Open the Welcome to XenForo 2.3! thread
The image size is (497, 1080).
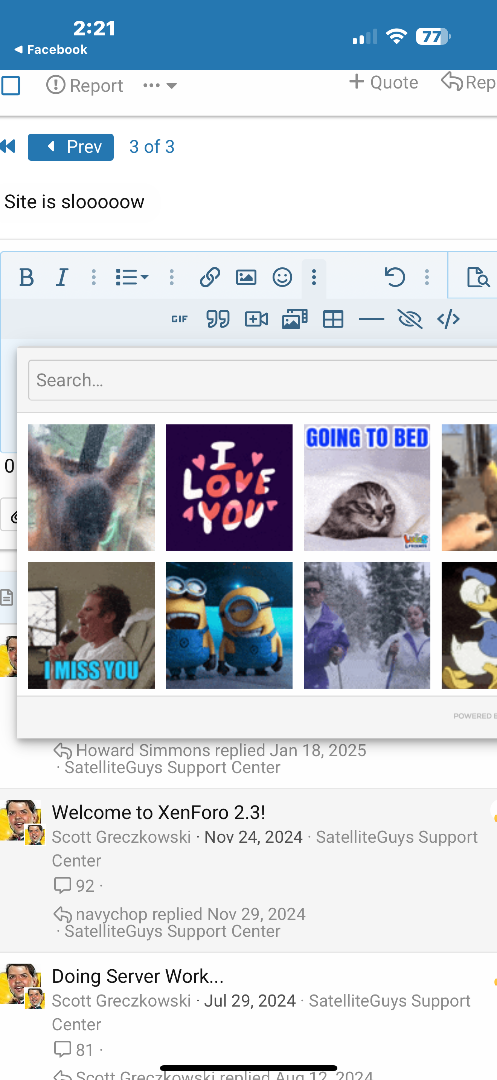point(158,812)
